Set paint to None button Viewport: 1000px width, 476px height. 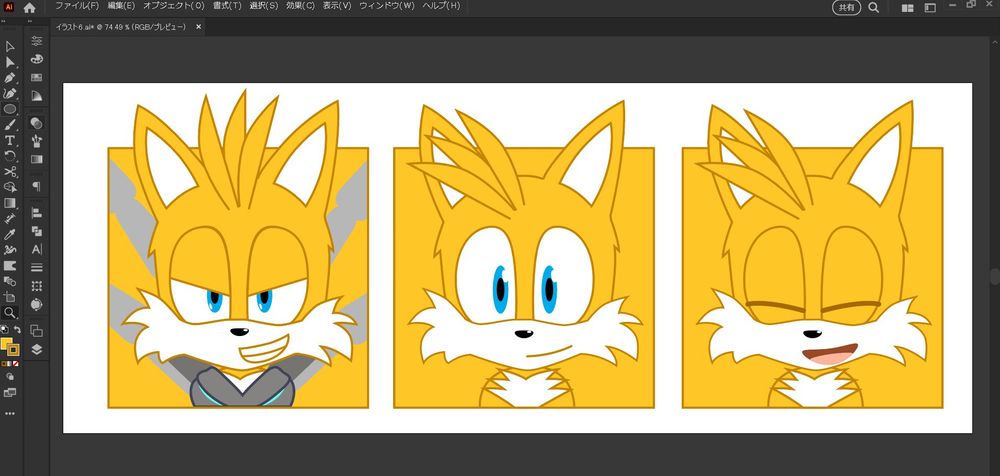pyautogui.click(x=16, y=364)
